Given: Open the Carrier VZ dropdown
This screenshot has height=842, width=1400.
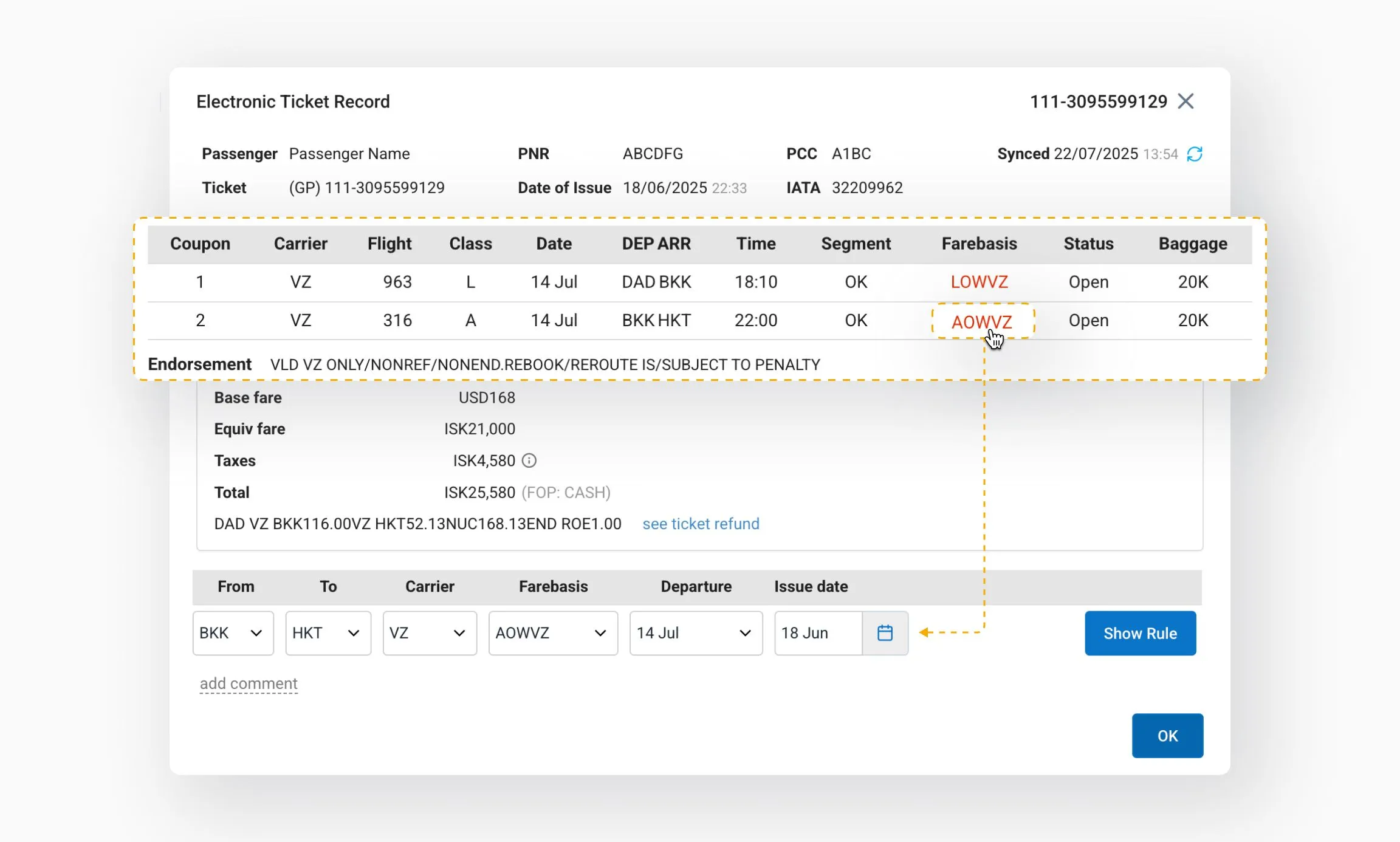Looking at the screenshot, I should pyautogui.click(x=430, y=633).
